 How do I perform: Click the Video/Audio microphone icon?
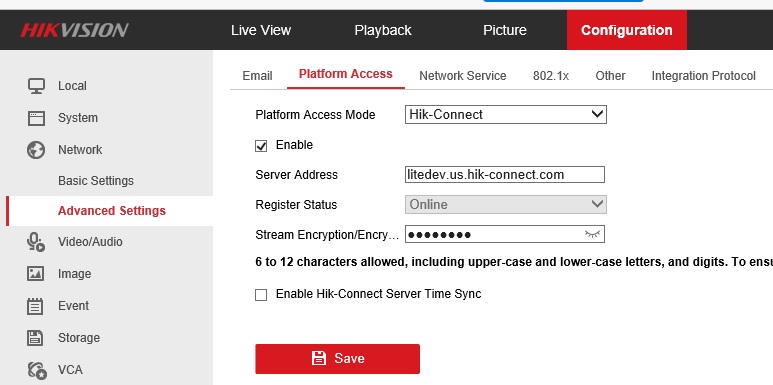pos(36,243)
